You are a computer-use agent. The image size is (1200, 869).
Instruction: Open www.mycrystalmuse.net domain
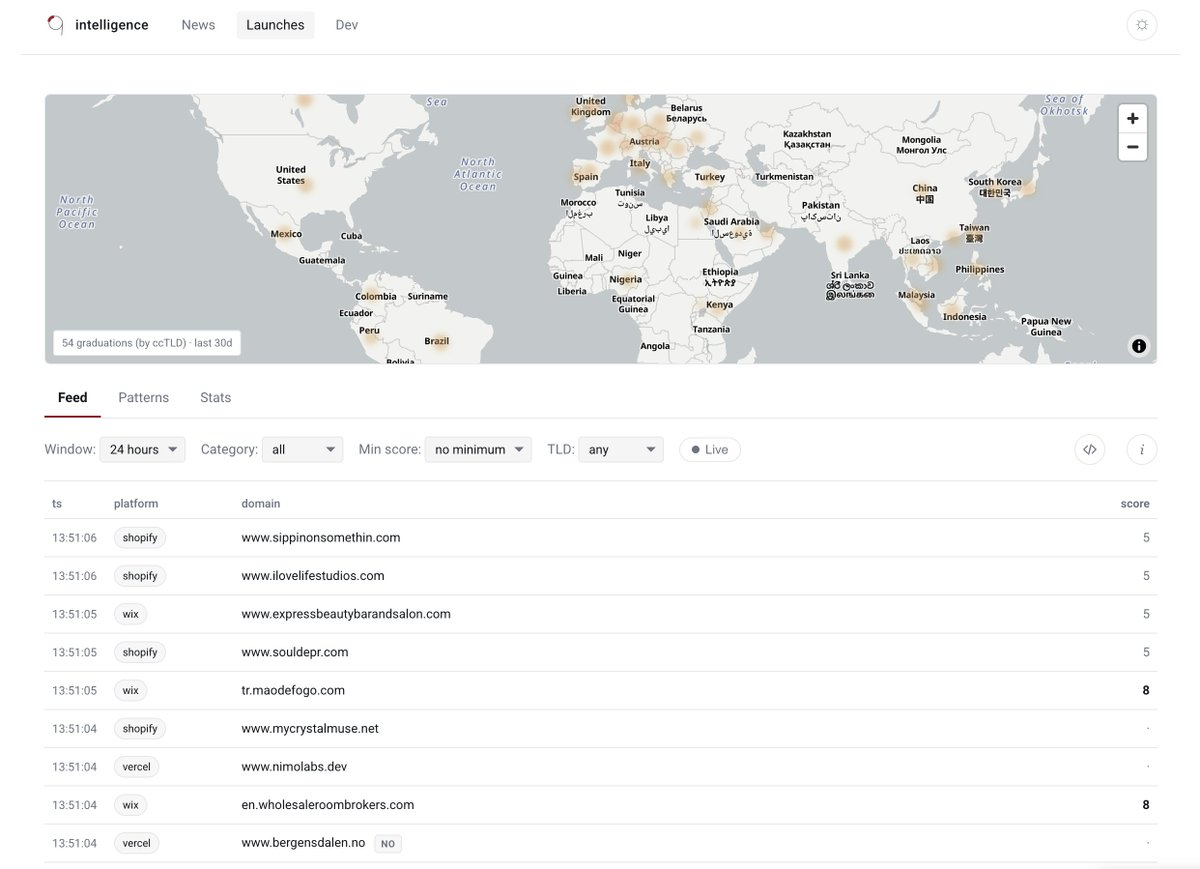pyautogui.click(x=310, y=729)
